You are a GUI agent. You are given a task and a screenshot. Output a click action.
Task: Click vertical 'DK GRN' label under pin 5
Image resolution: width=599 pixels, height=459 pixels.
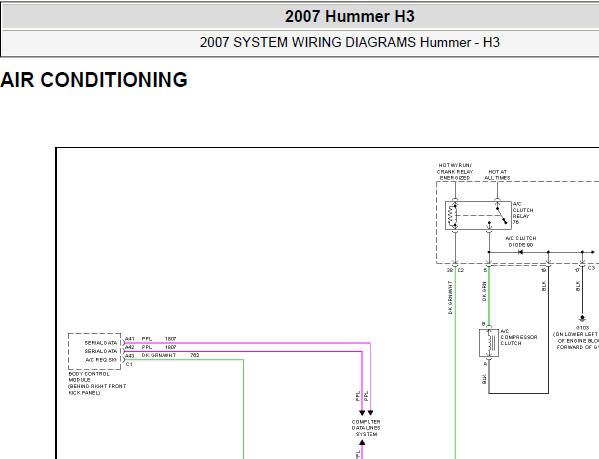[x=484, y=291]
